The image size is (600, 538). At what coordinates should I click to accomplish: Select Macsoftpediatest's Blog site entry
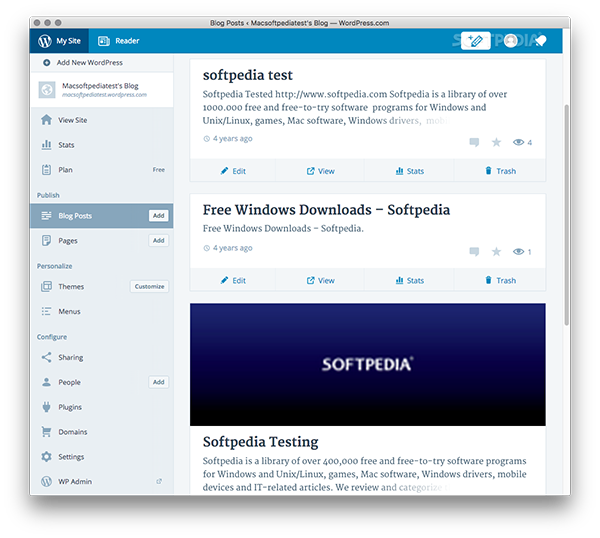102,90
